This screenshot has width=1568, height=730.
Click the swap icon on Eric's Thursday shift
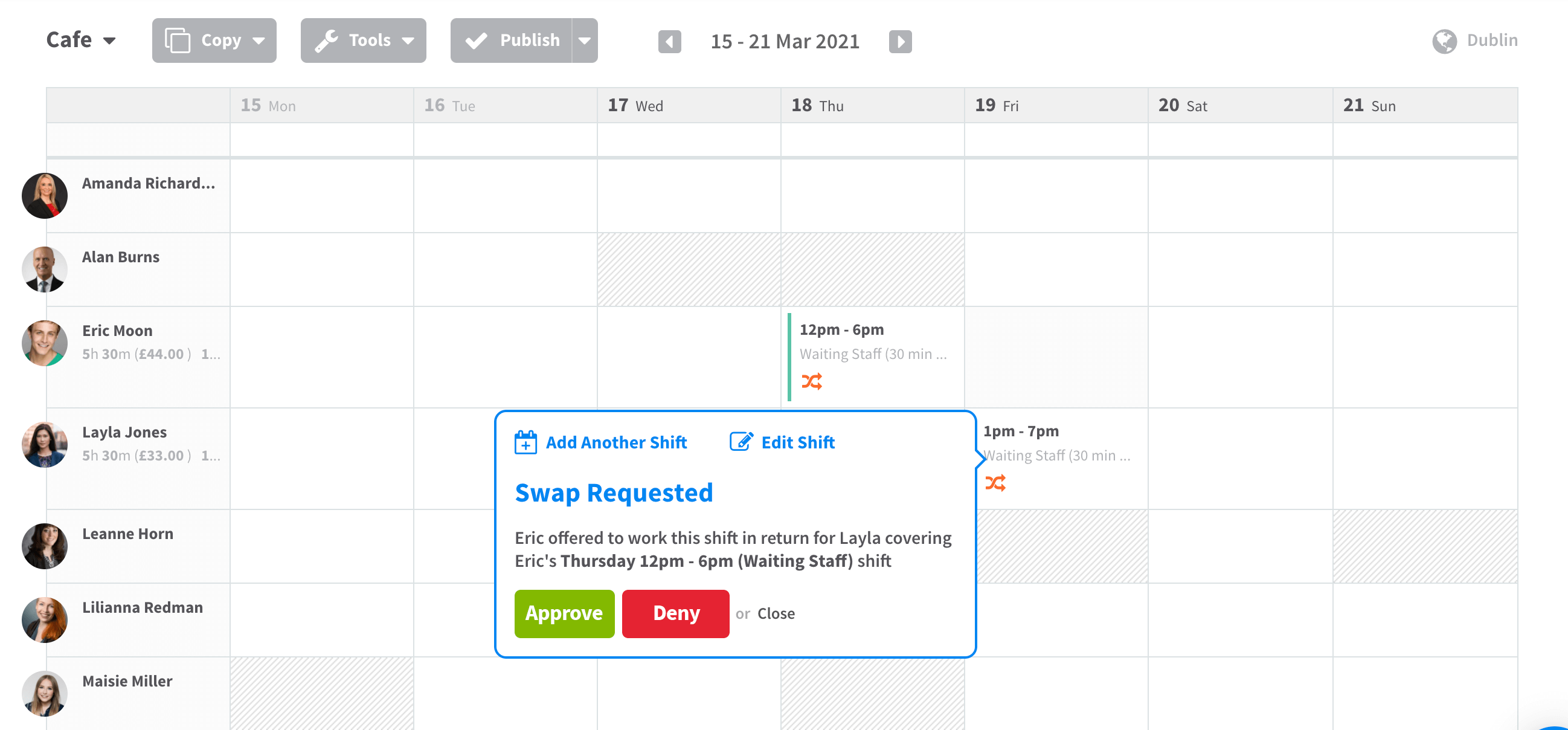click(812, 382)
